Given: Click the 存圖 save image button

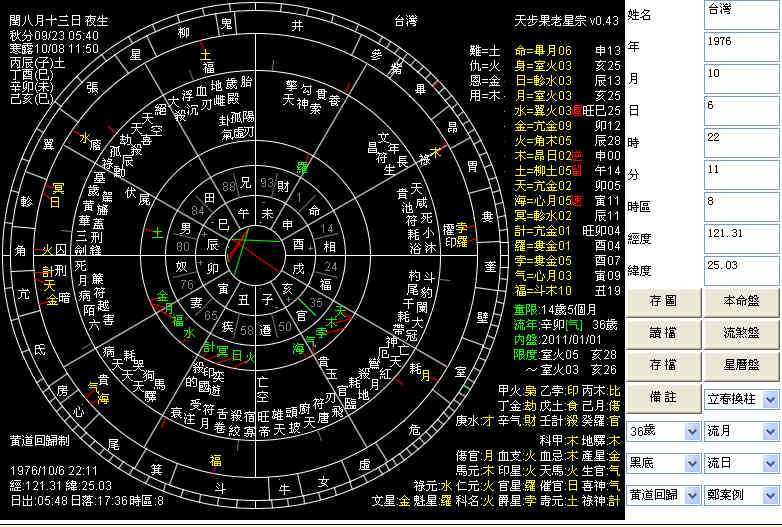Looking at the screenshot, I should (x=664, y=301).
